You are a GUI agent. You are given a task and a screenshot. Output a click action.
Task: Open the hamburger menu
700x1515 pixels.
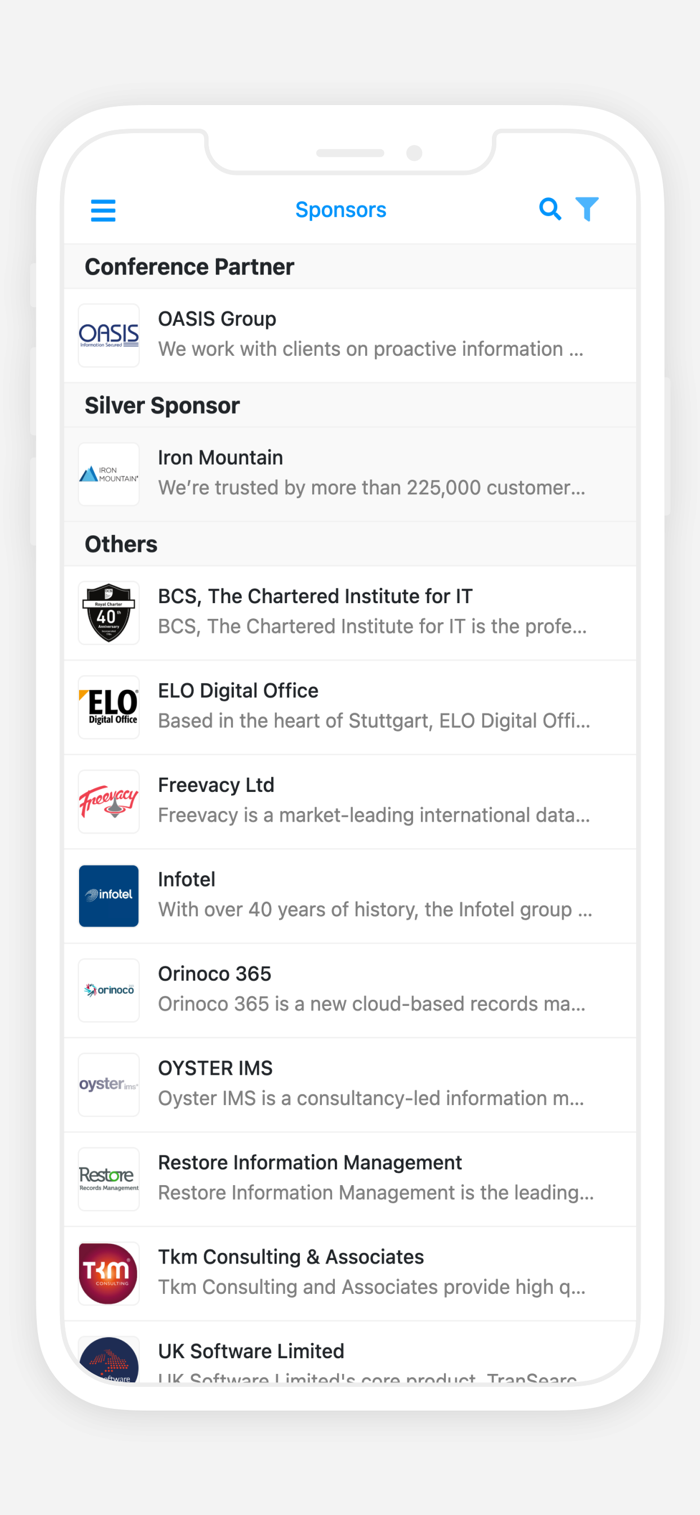(x=103, y=210)
